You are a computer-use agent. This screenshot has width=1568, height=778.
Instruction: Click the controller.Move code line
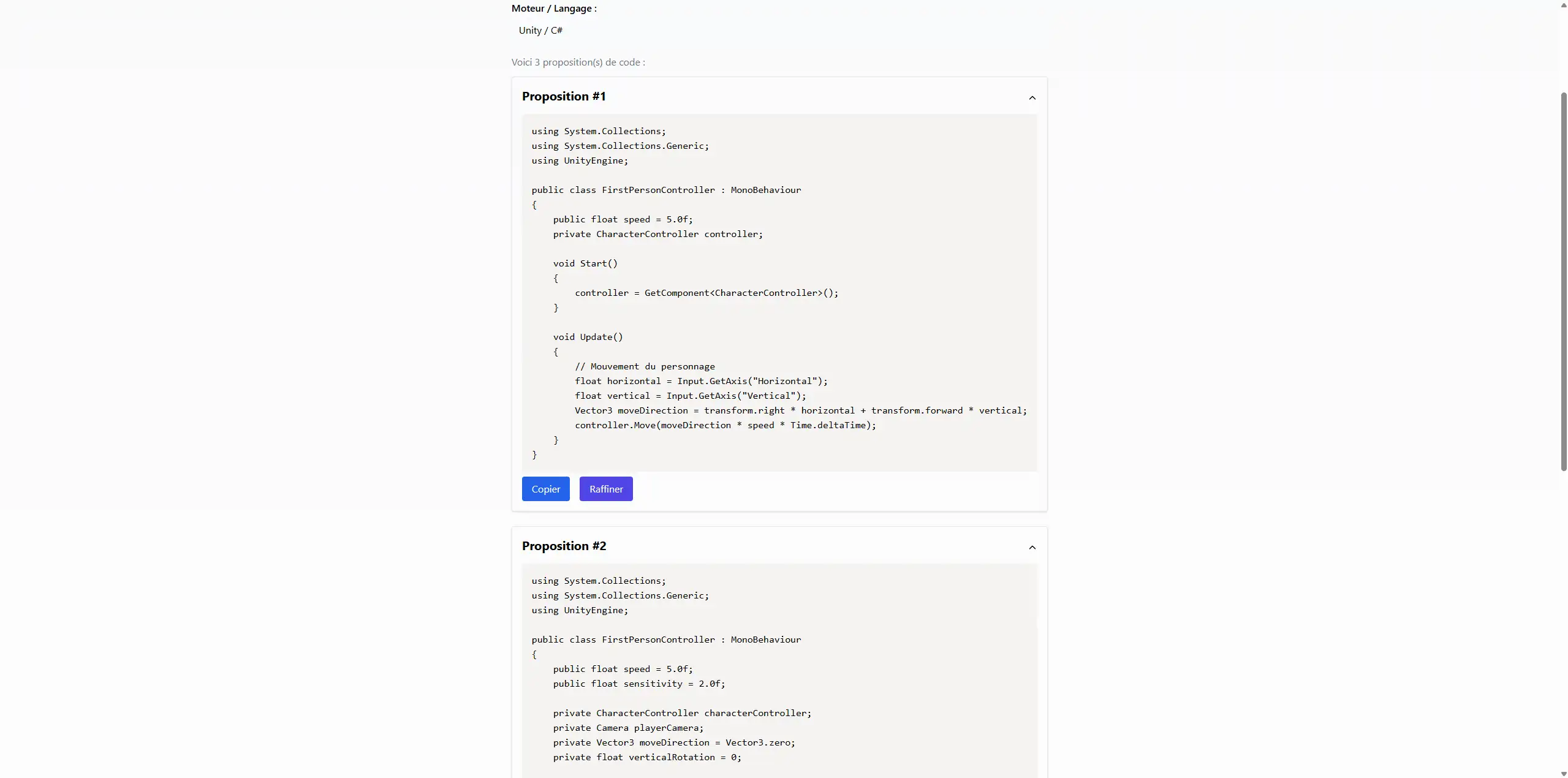coord(725,425)
